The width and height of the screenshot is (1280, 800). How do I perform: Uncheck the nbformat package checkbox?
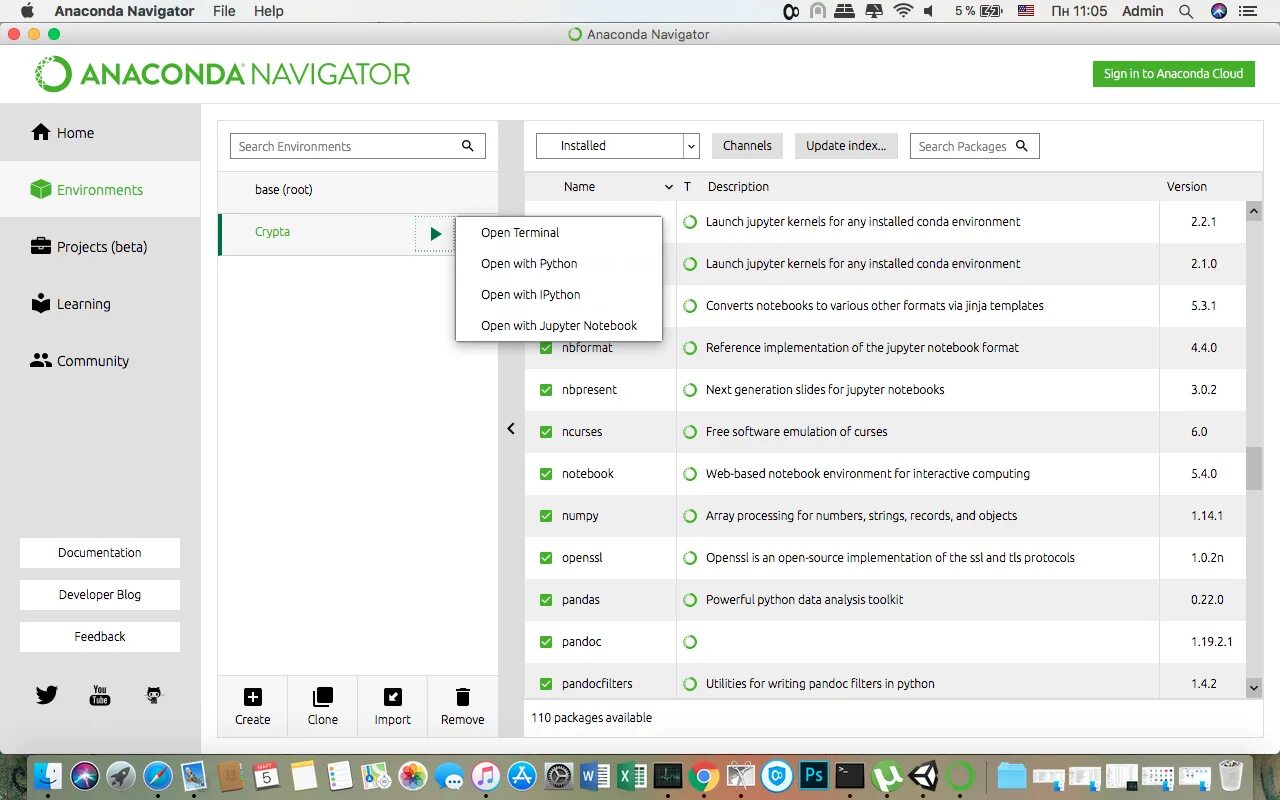click(x=546, y=348)
